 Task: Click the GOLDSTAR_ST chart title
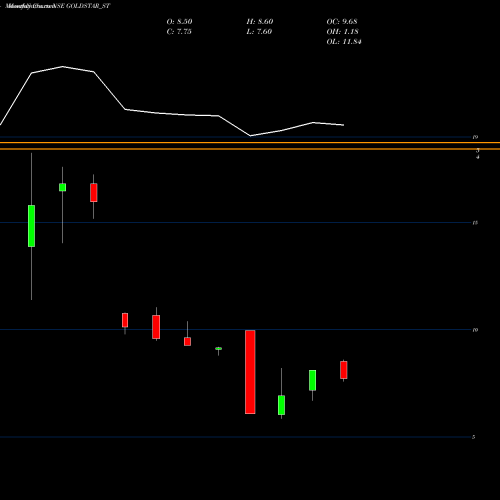tap(58, 6)
